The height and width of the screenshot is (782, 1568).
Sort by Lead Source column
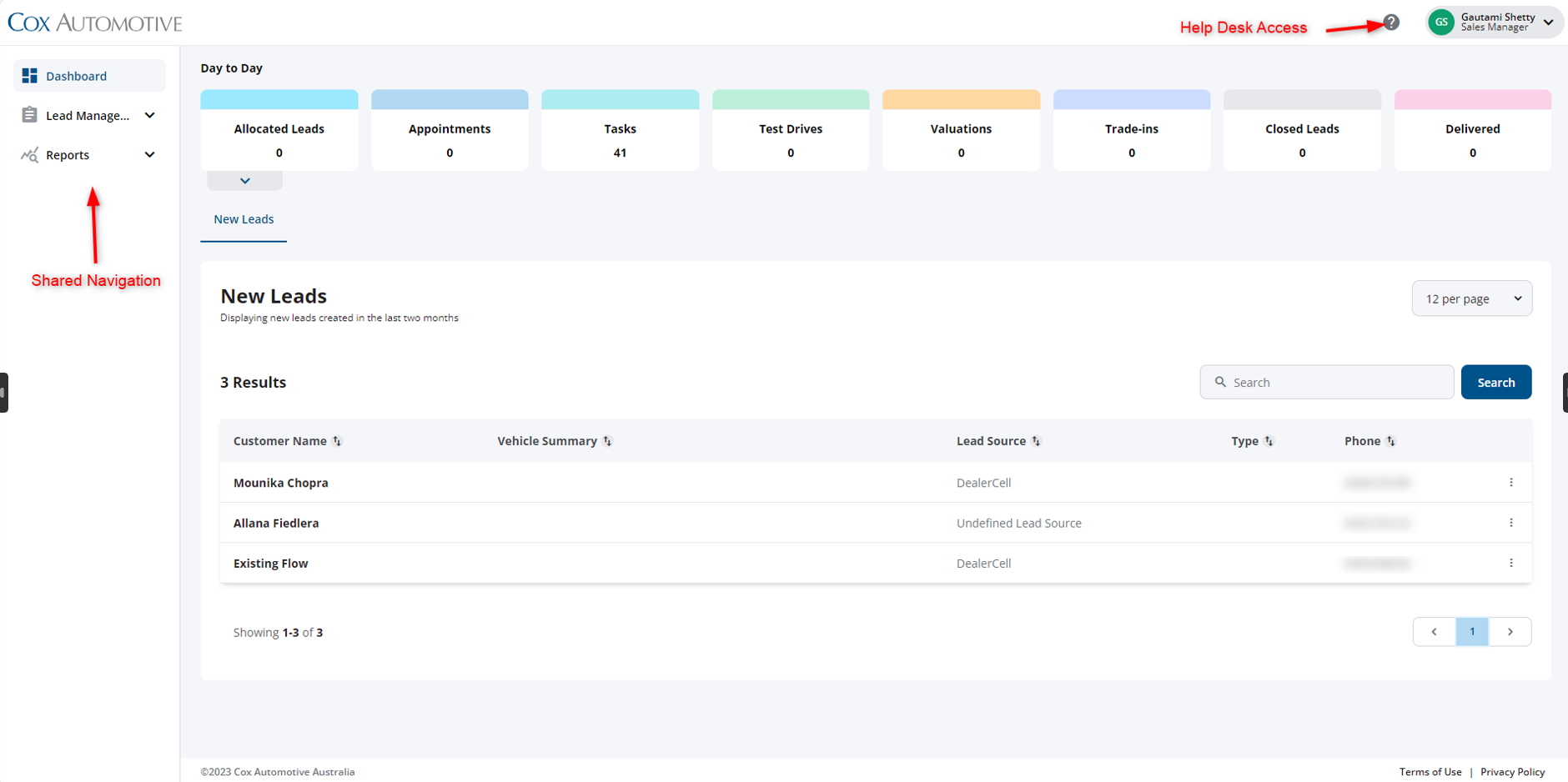(1036, 441)
